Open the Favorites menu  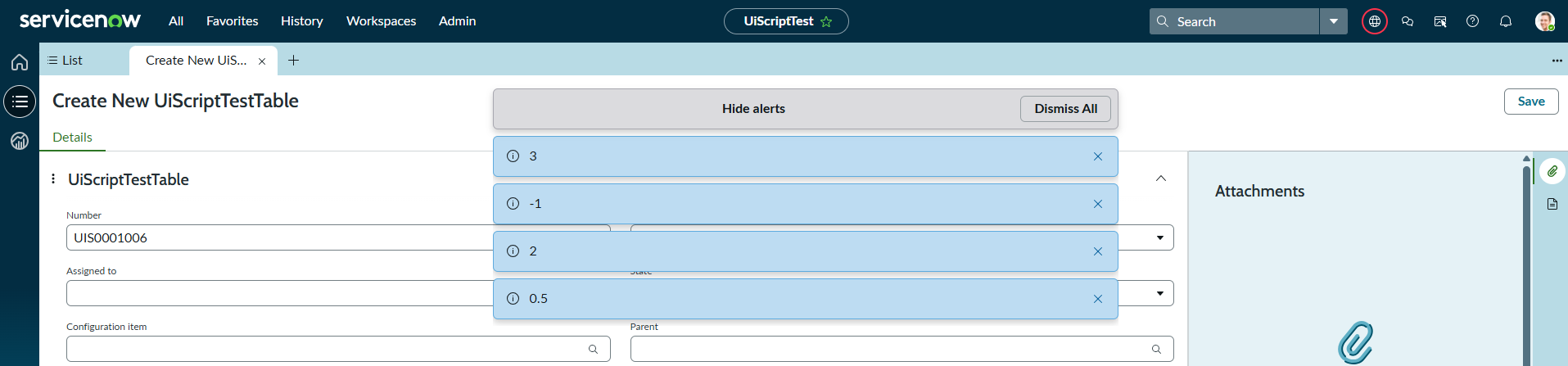pos(233,21)
